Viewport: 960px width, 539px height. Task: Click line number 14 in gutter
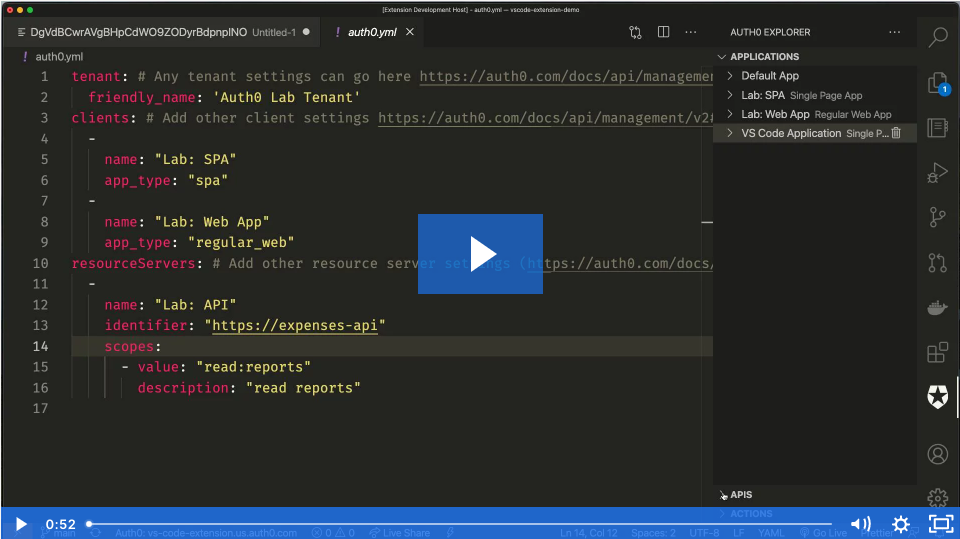(x=40, y=346)
